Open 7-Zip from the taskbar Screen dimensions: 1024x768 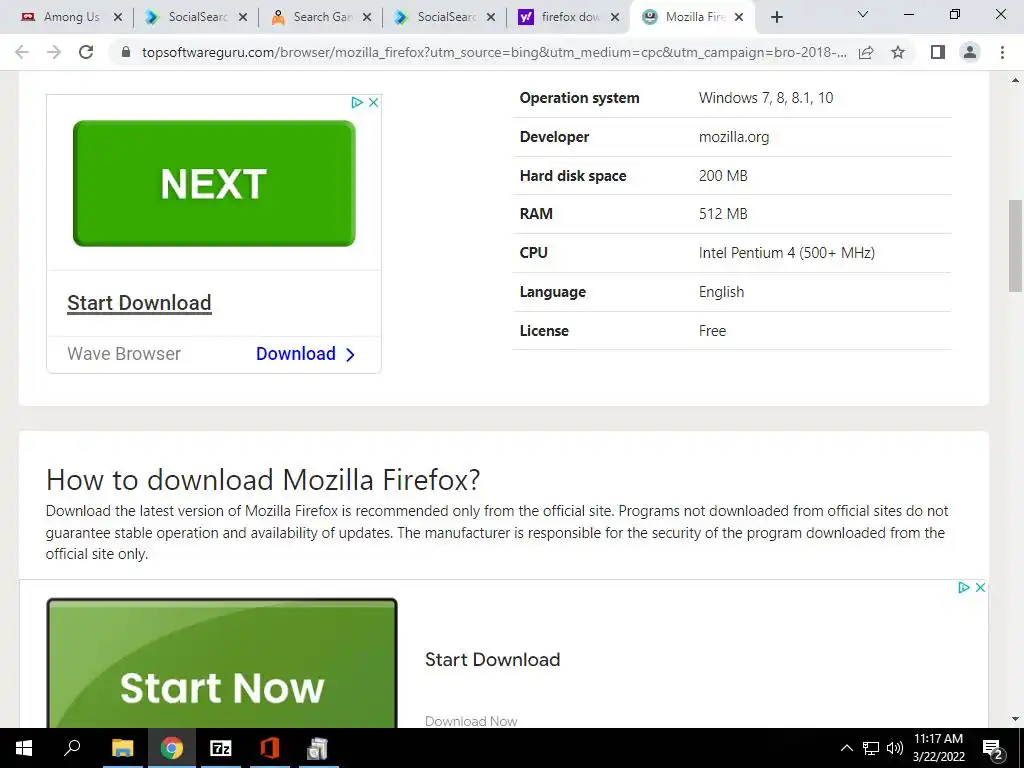pyautogui.click(x=221, y=748)
